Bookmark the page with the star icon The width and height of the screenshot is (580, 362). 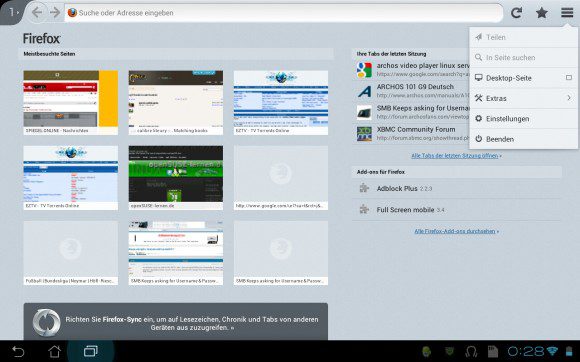542,13
